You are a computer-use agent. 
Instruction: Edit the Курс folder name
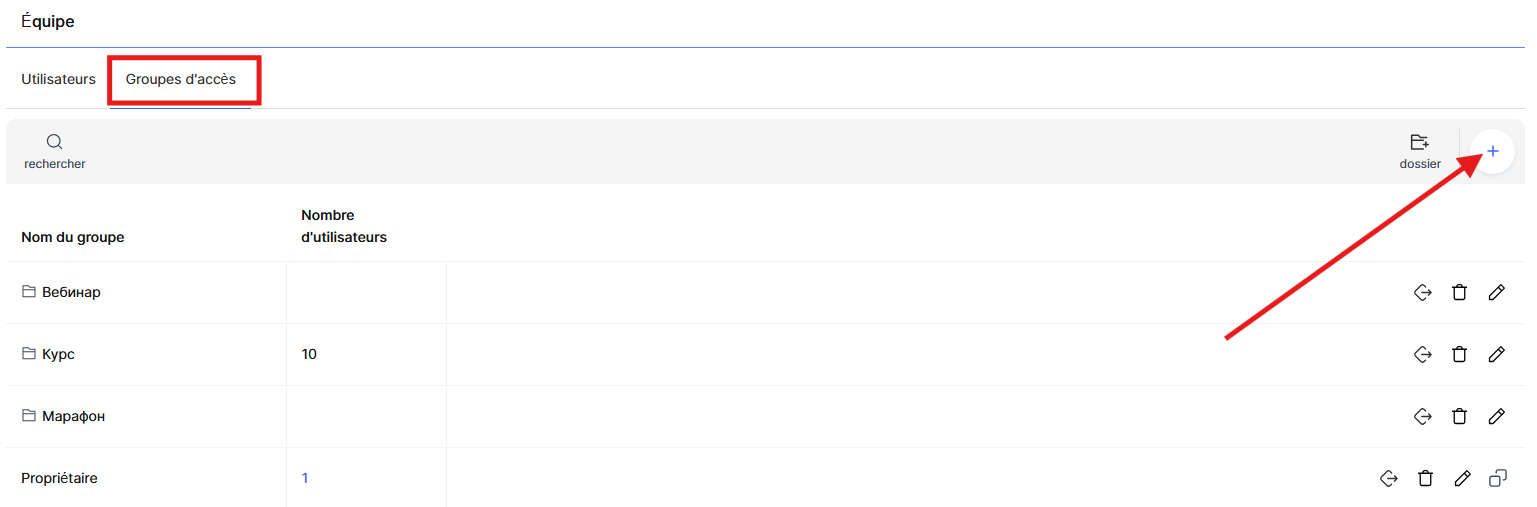click(x=1496, y=354)
